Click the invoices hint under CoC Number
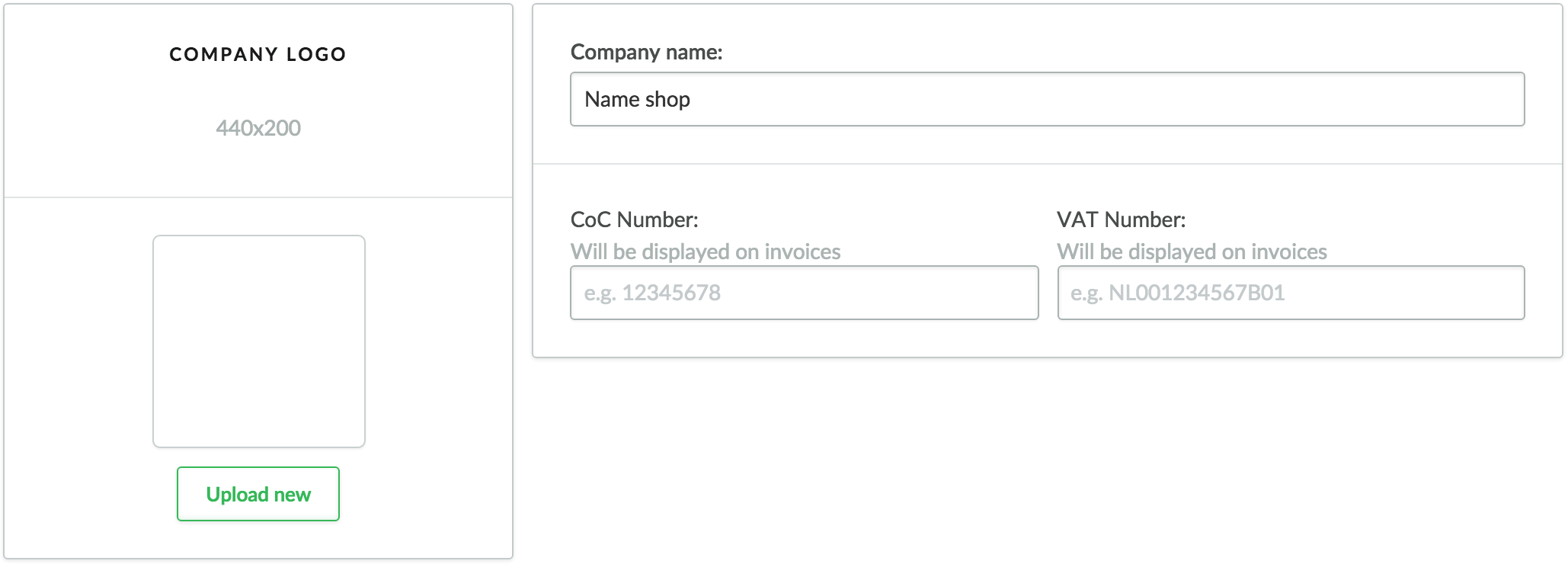1568x564 pixels. click(x=706, y=252)
